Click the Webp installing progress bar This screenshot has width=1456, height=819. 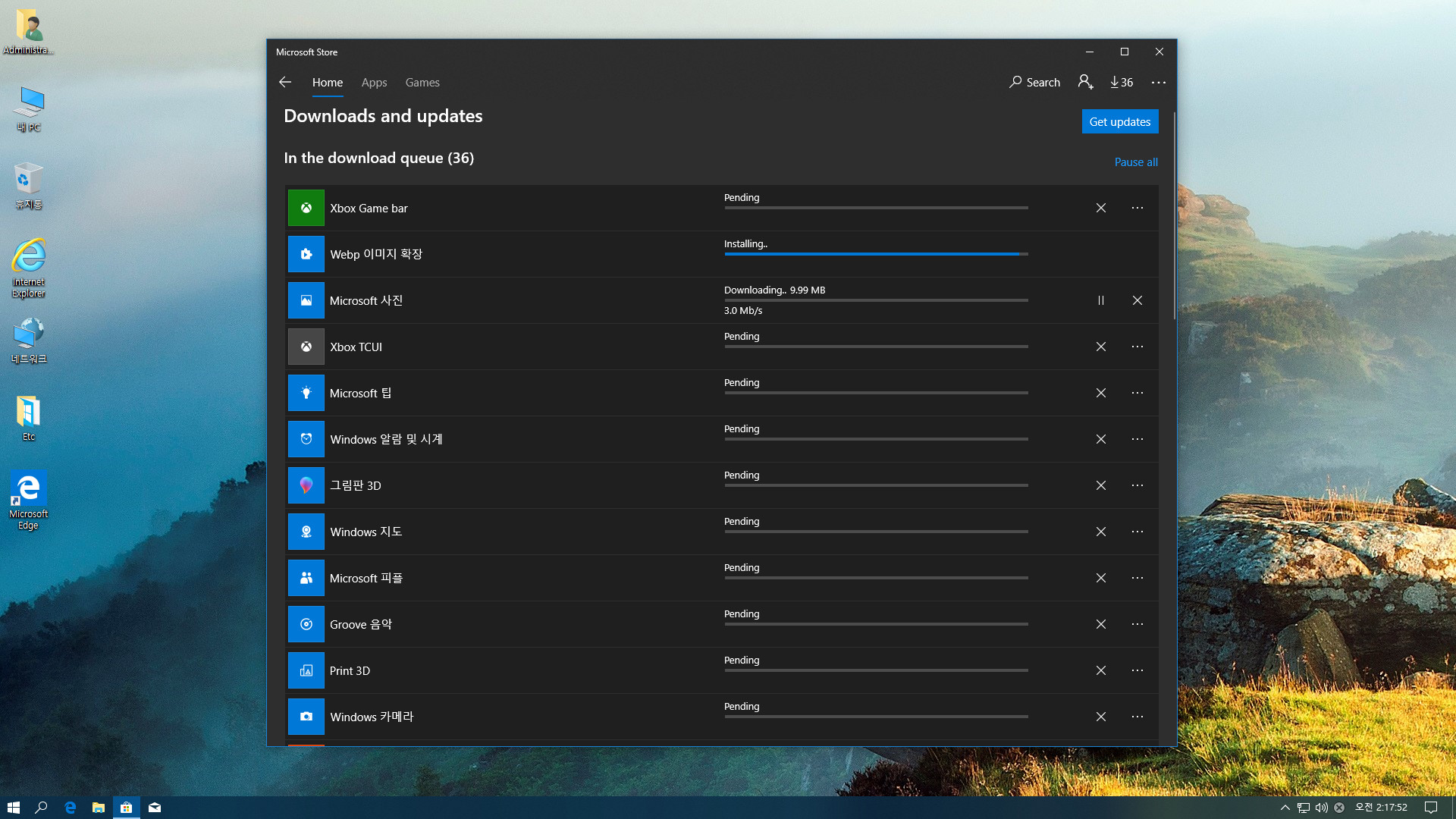(x=876, y=254)
